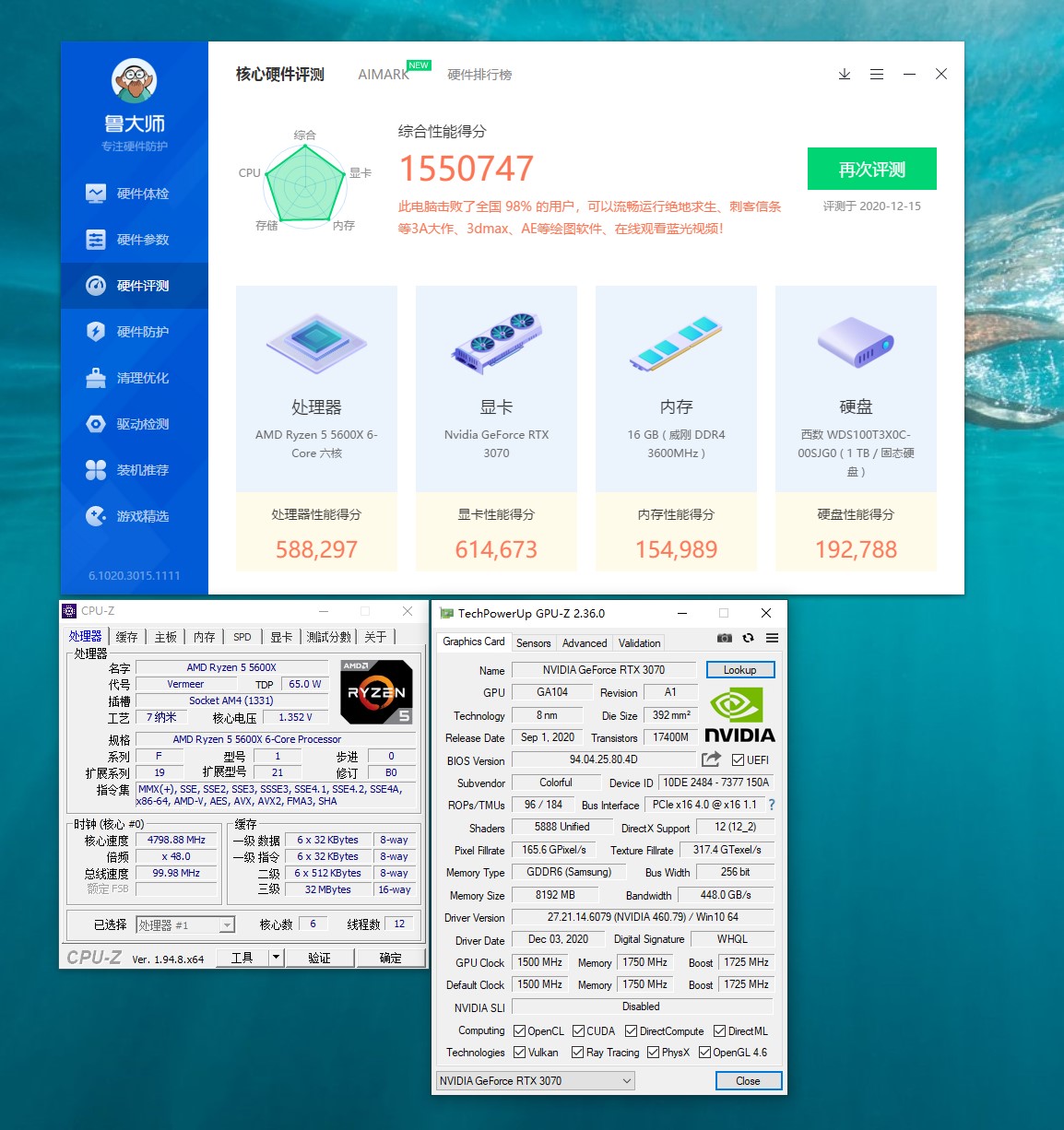This screenshot has height=1130, width=1064.
Task: Toggle the PhysX checkbox
Action: pyautogui.click(x=653, y=1053)
